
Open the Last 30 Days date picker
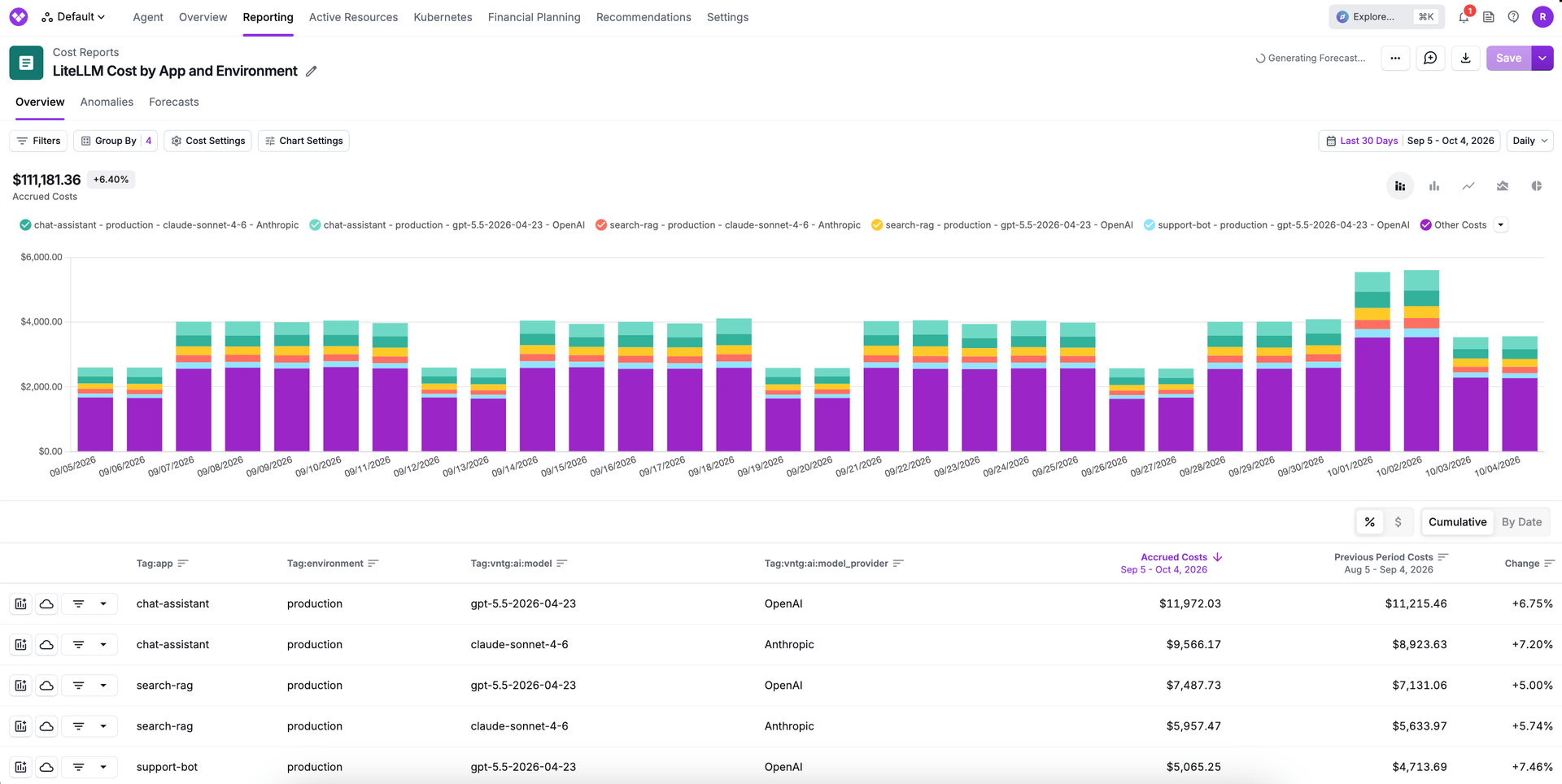[1410, 141]
